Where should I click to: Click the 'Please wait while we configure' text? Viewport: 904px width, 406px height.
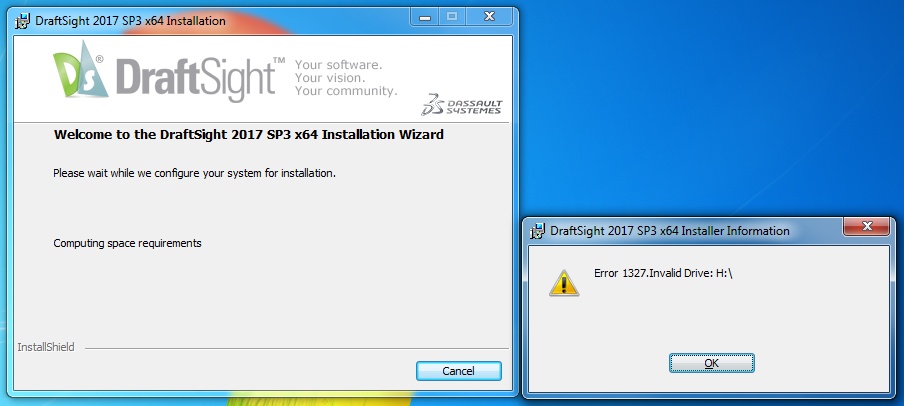click(x=194, y=173)
